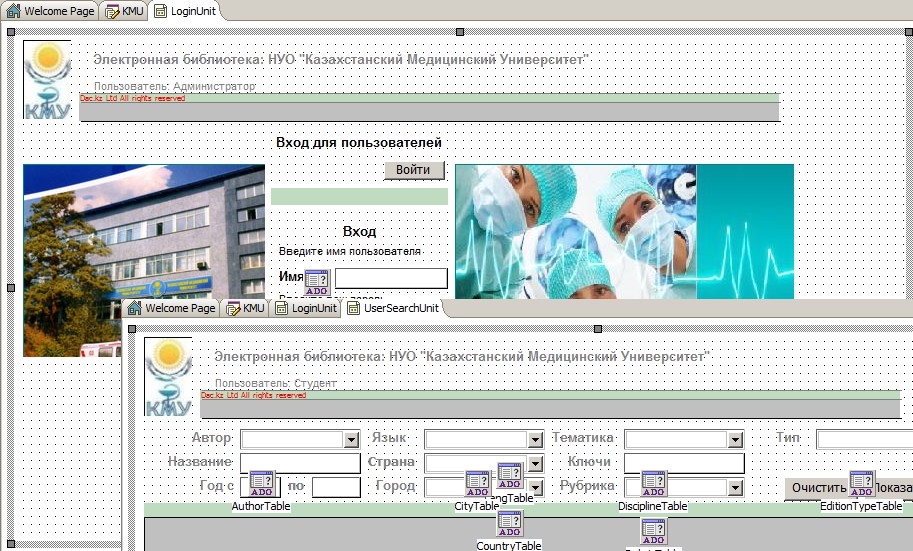Click the Ключи text field
Viewport: 913px width, 551px height.
pyautogui.click(x=684, y=464)
